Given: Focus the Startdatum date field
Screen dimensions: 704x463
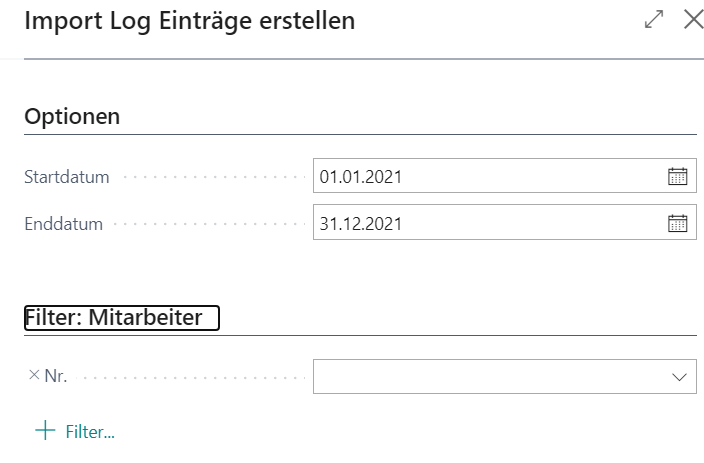Looking at the screenshot, I should tap(505, 176).
